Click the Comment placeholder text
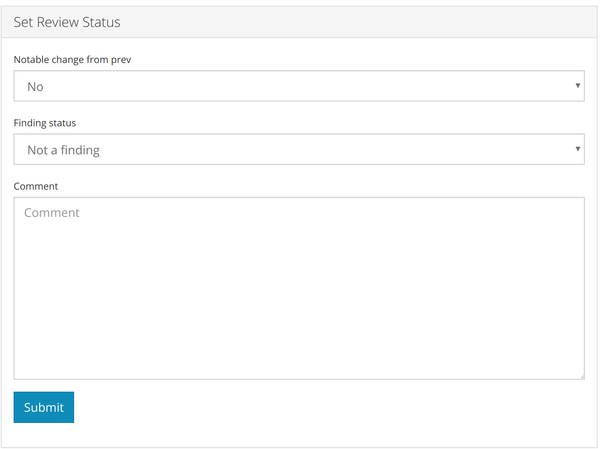Viewport: 600px width, 449px height. click(x=52, y=213)
